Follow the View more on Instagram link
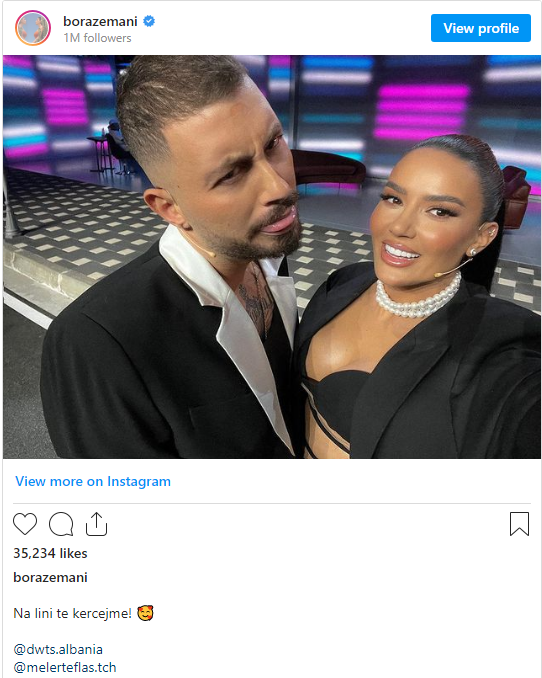 tap(93, 481)
